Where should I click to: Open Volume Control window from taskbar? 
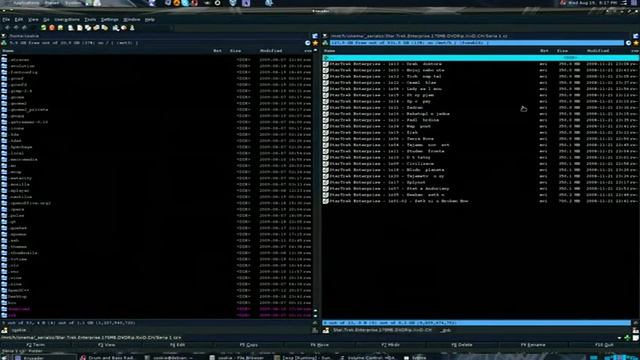368,358
